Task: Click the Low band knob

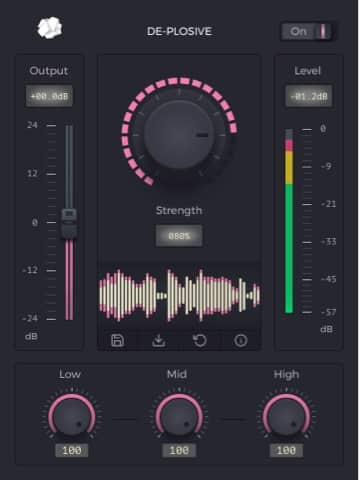Action: coord(72,417)
